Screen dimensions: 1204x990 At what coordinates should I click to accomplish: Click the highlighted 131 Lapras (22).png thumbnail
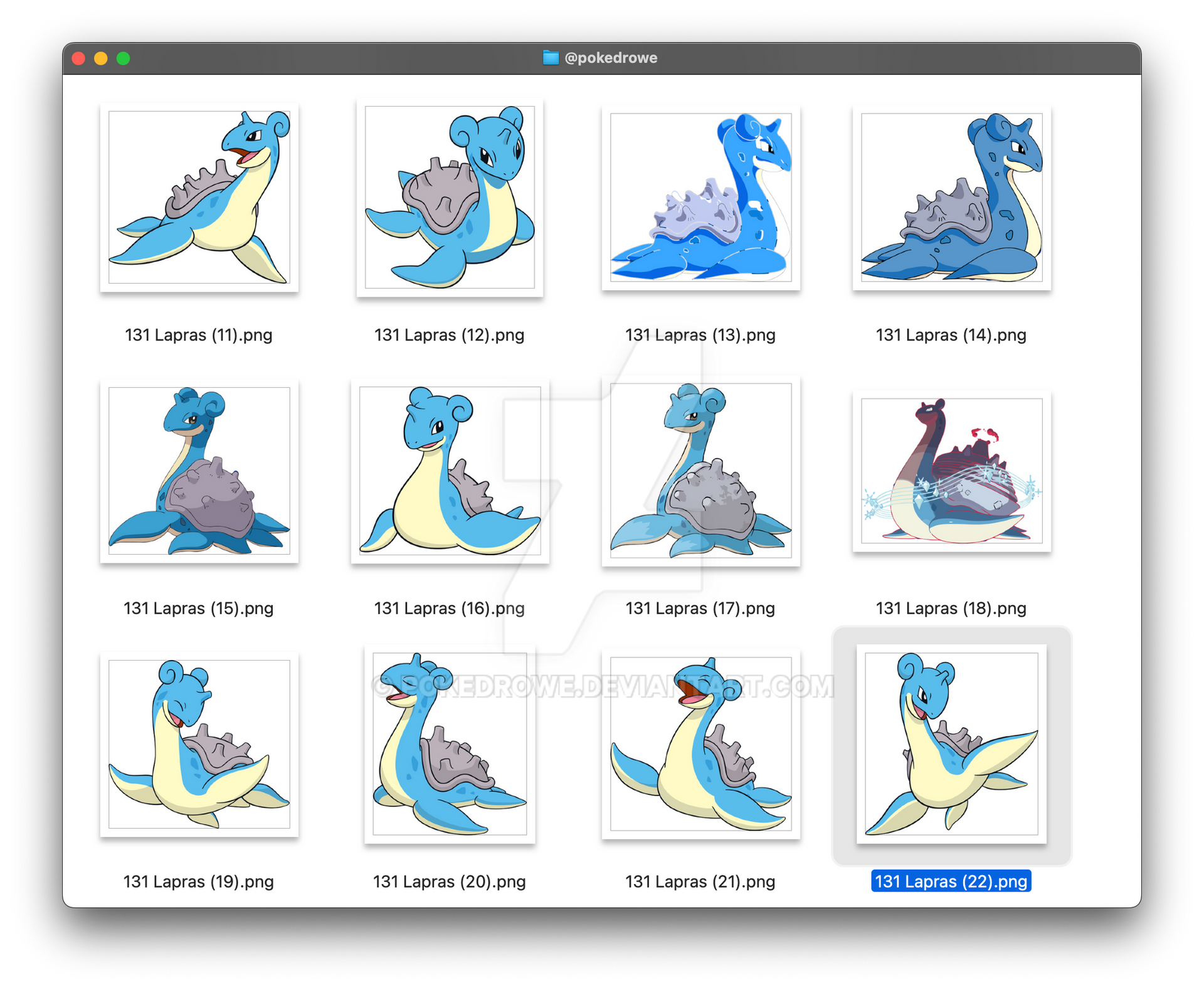click(x=951, y=744)
